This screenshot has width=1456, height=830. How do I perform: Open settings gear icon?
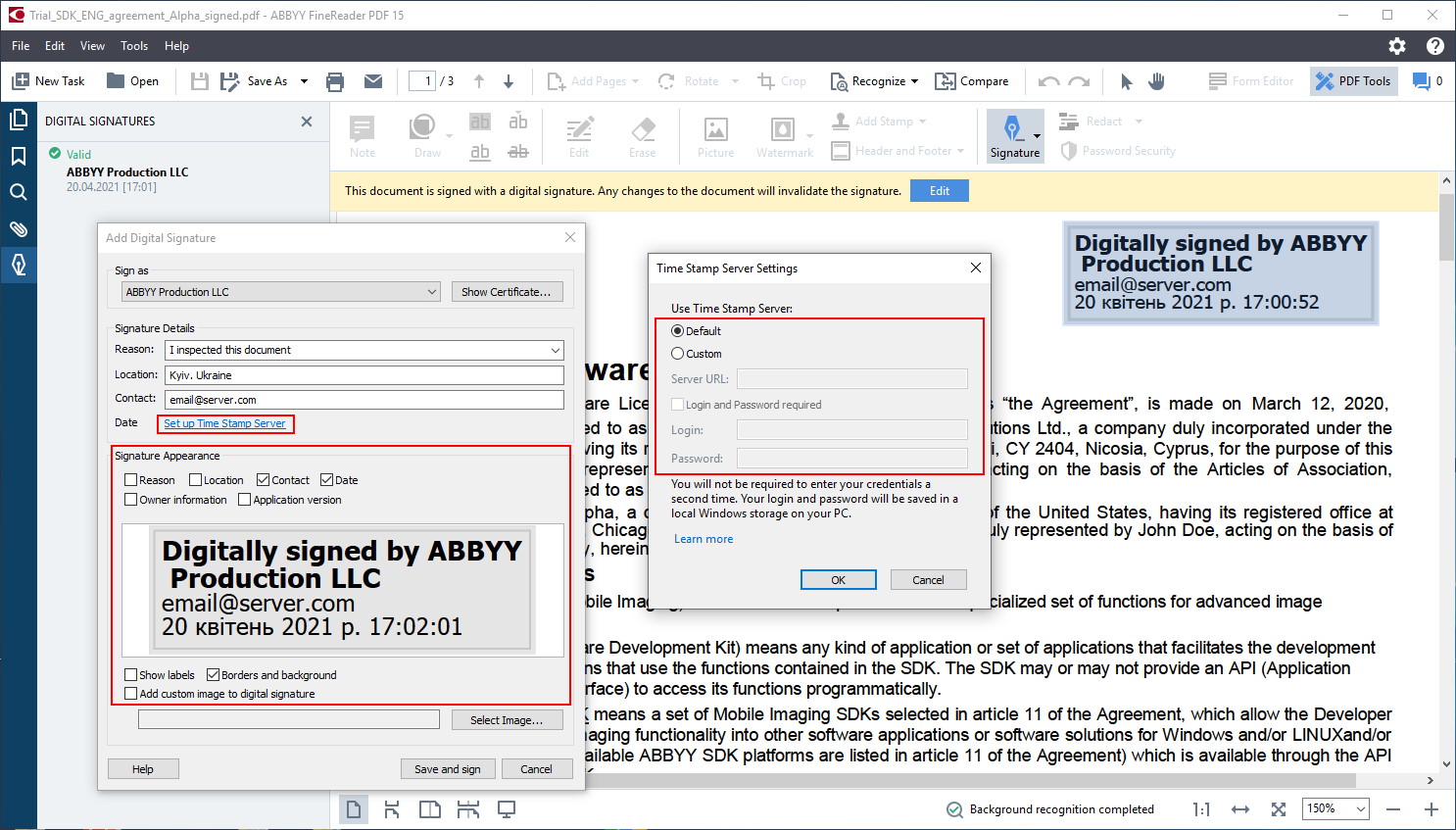[x=1397, y=46]
